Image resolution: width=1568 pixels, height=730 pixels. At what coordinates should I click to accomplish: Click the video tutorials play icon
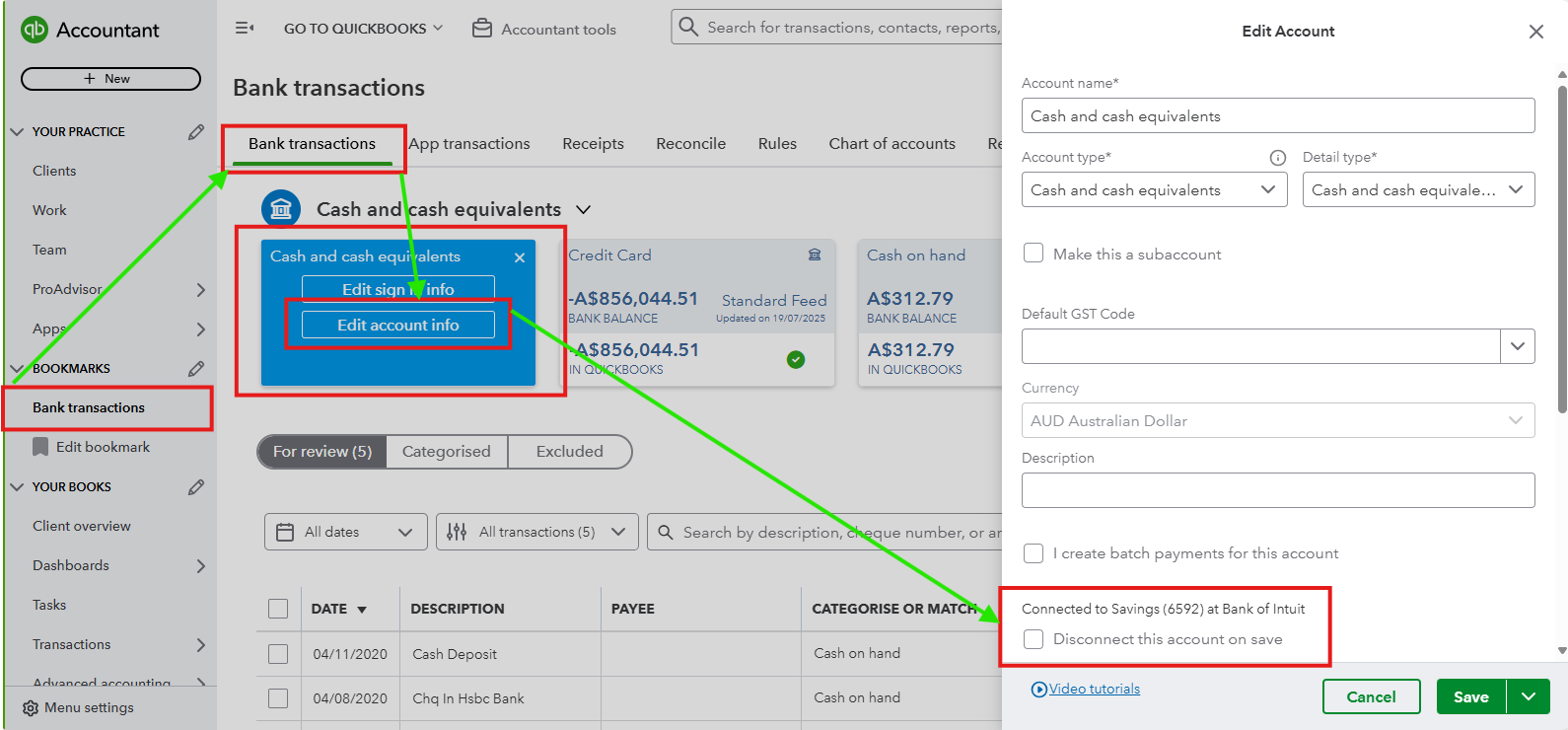point(1038,690)
